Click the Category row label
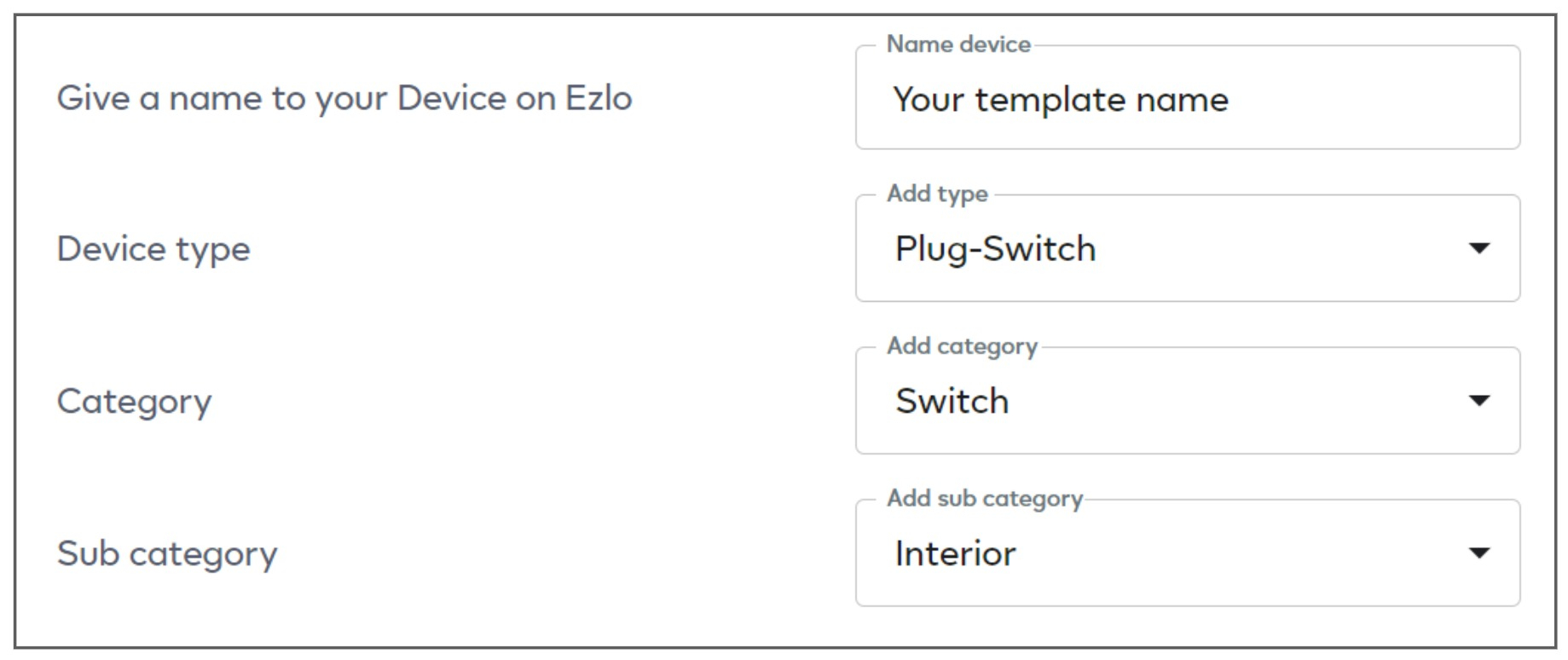The image size is (1568, 660). coord(133,401)
